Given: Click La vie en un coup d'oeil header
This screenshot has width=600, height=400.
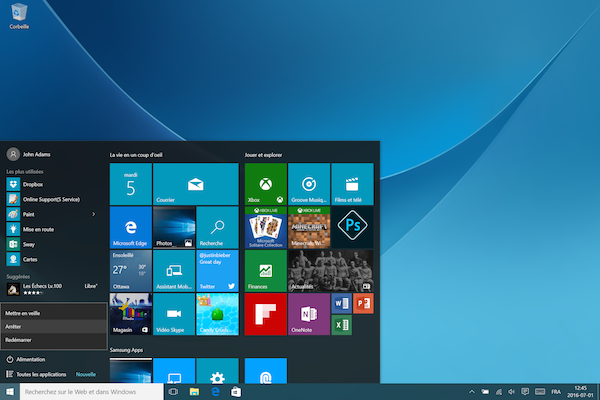Looking at the screenshot, I should [136, 155].
